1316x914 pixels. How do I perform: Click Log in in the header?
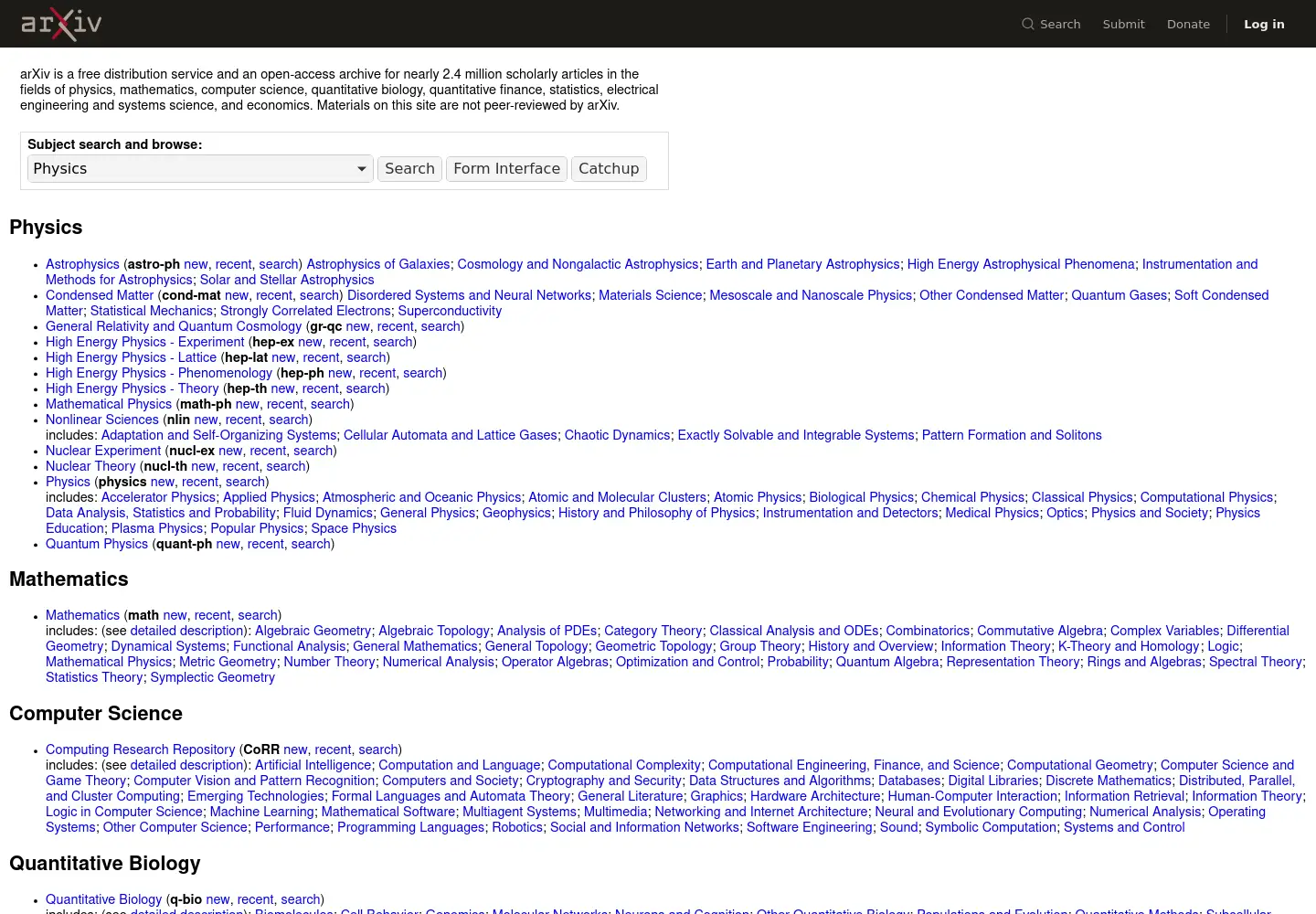[1264, 24]
